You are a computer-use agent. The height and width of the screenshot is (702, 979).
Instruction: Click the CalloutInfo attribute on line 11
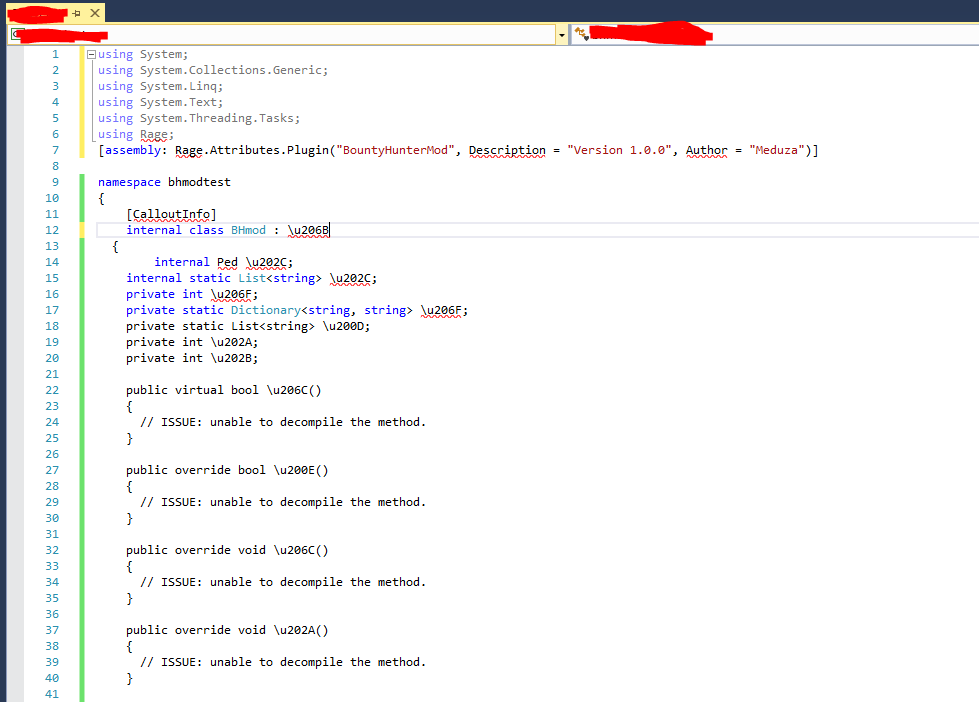[x=171, y=213]
